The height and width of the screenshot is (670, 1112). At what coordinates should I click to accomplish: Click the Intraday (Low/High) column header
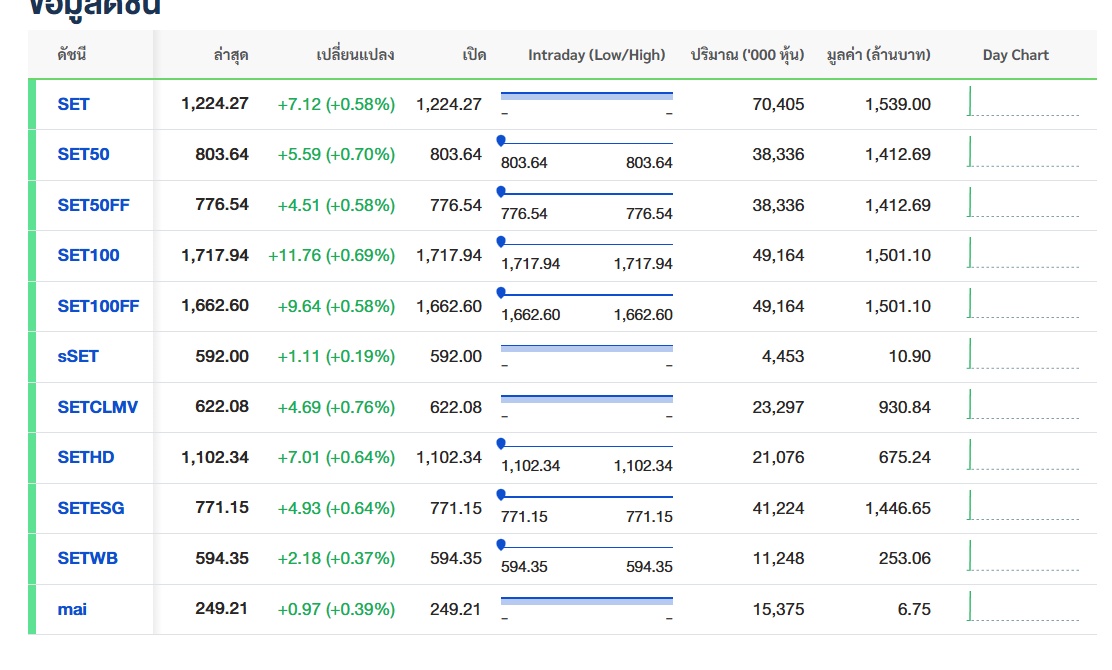596,55
